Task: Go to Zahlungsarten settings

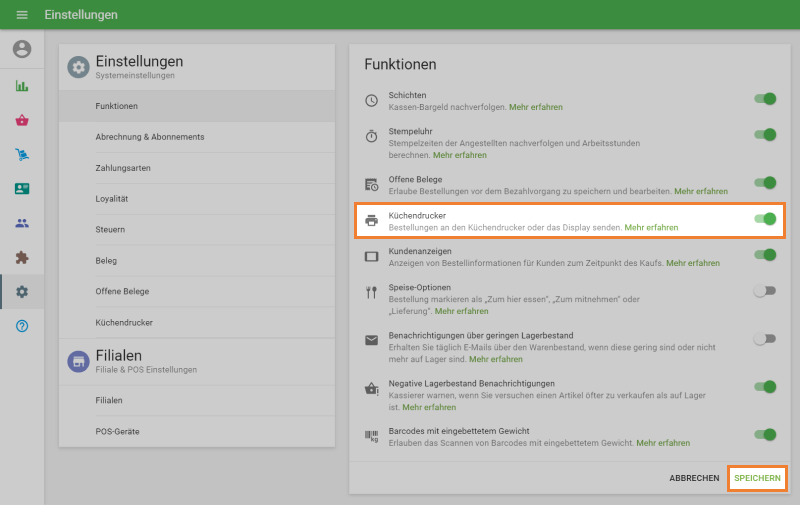Action: (x=123, y=168)
